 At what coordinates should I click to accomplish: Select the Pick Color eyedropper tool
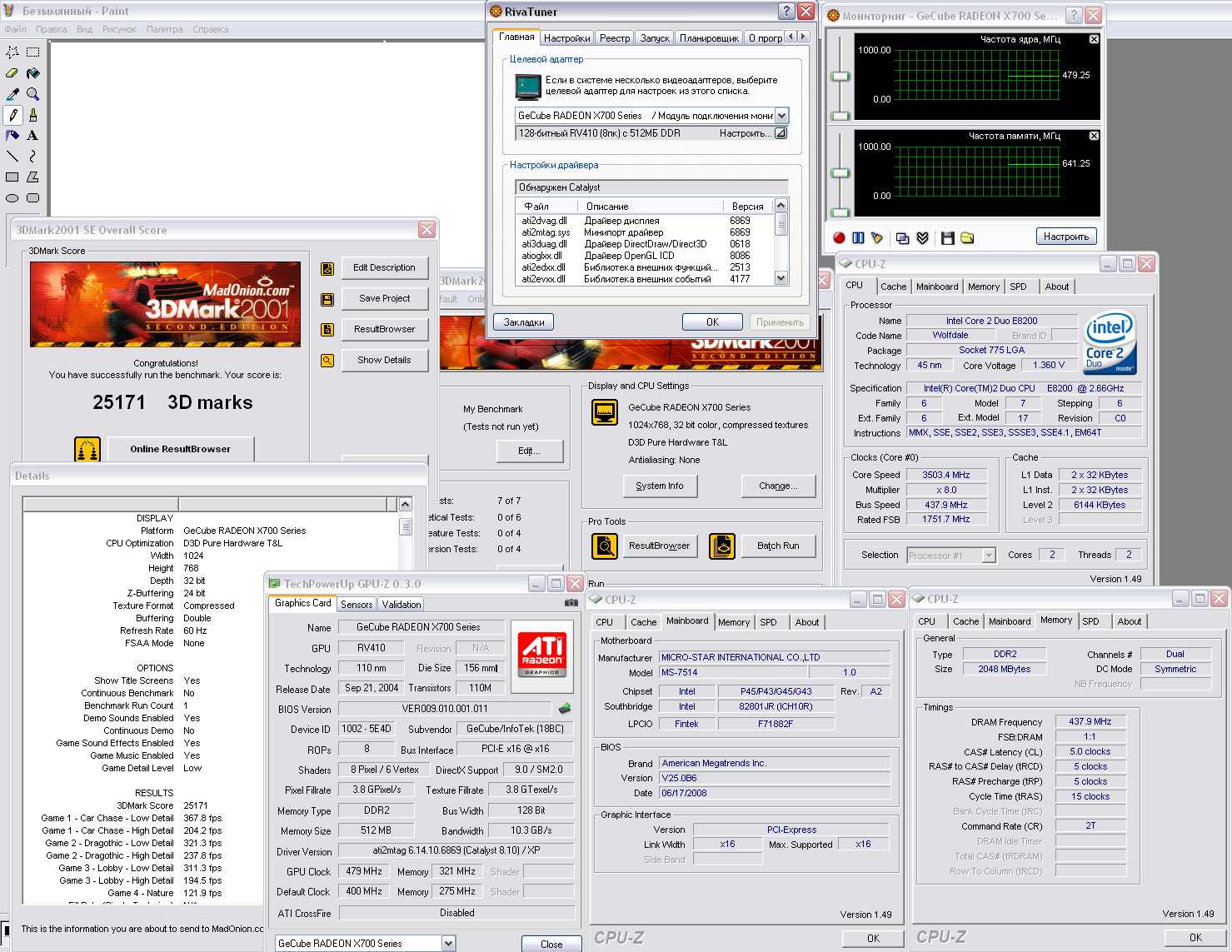[x=12, y=94]
